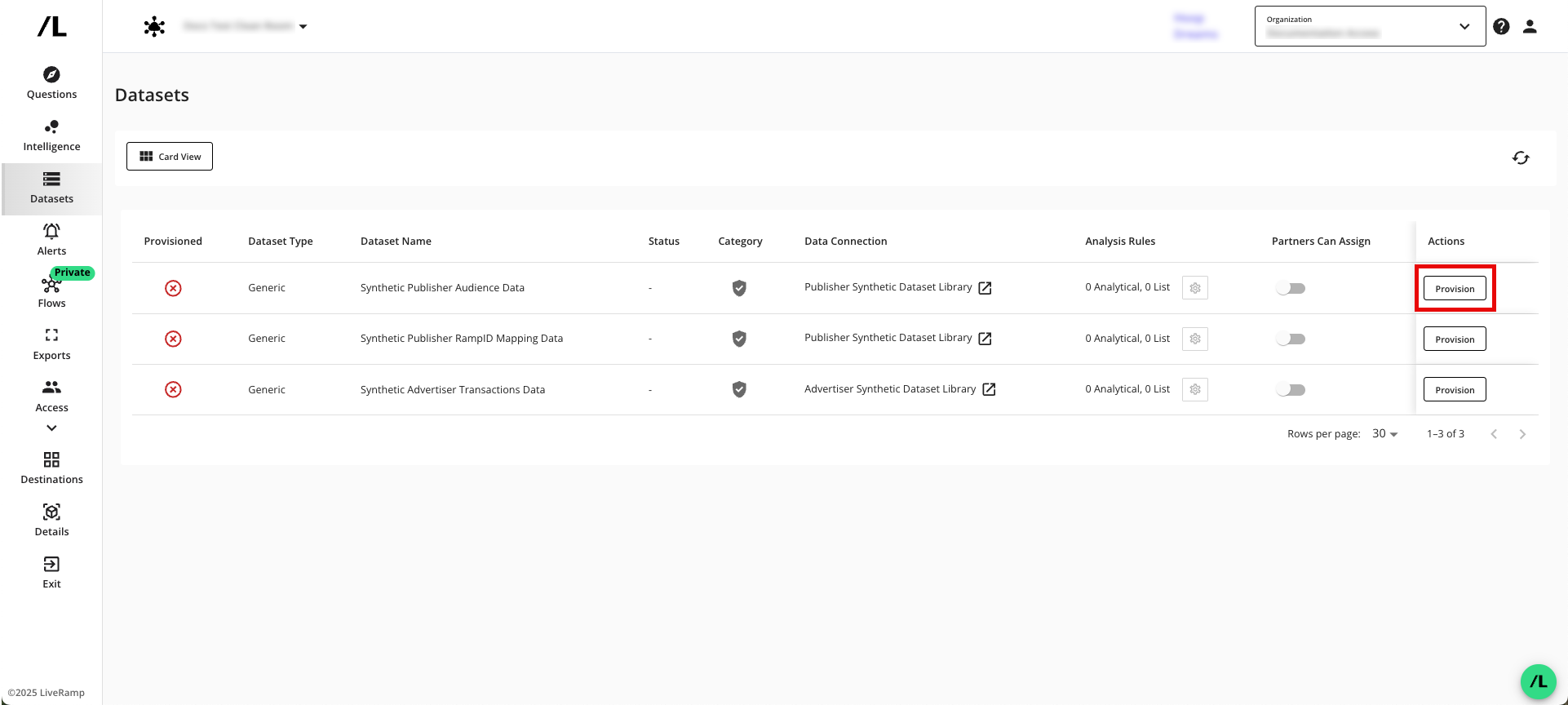Image resolution: width=1568 pixels, height=705 pixels.
Task: Click the refresh datasets icon
Action: pyautogui.click(x=1521, y=157)
